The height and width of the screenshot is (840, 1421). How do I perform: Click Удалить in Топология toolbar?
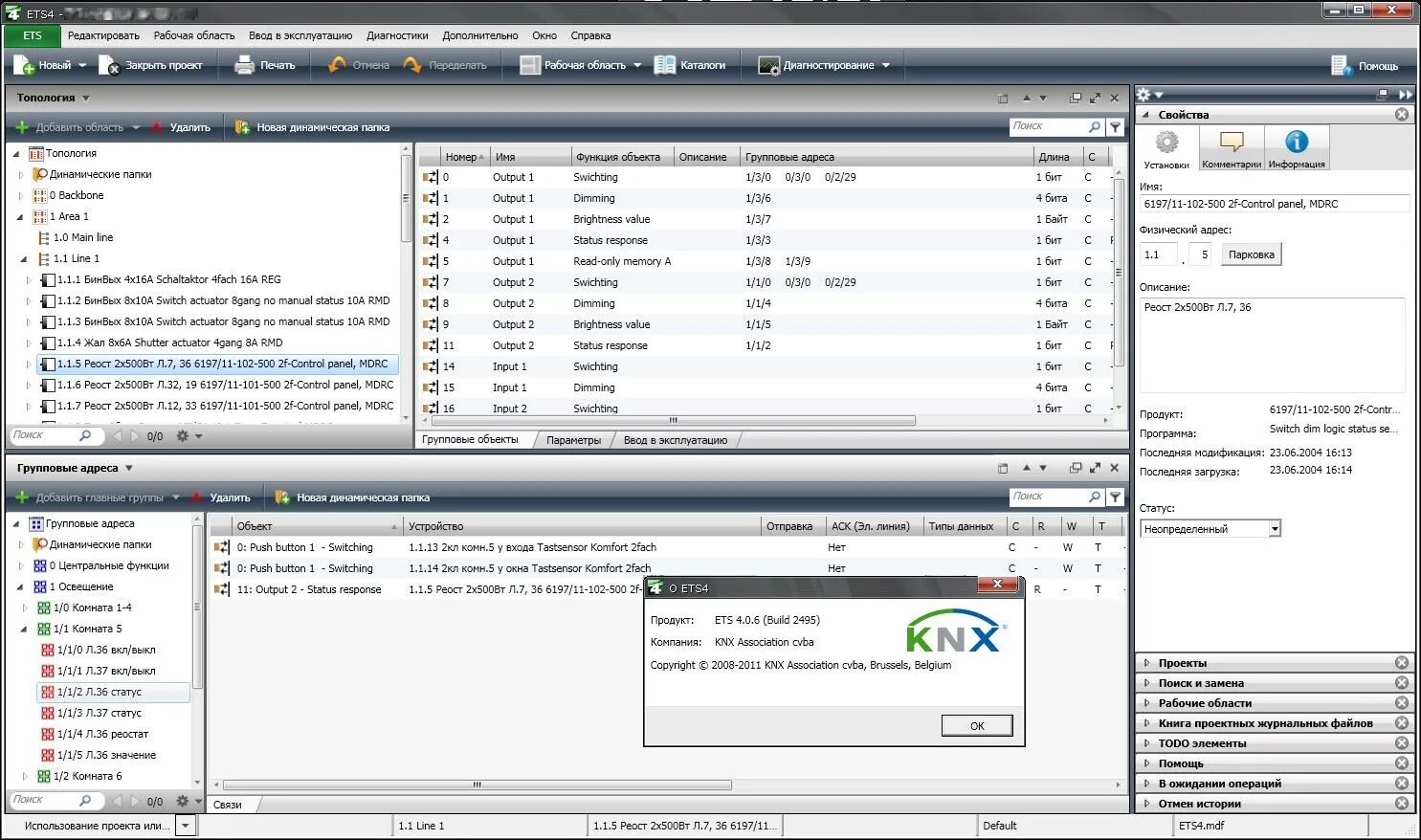click(180, 127)
